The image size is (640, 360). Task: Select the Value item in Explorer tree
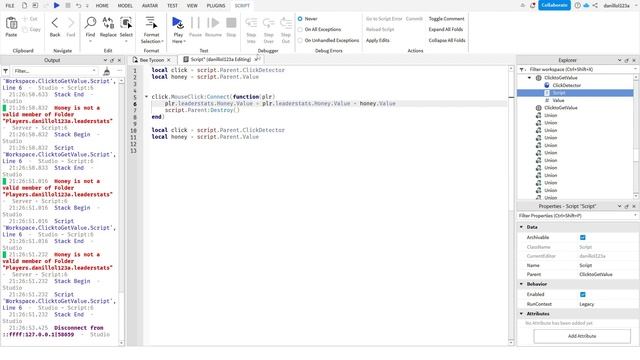click(x=558, y=100)
